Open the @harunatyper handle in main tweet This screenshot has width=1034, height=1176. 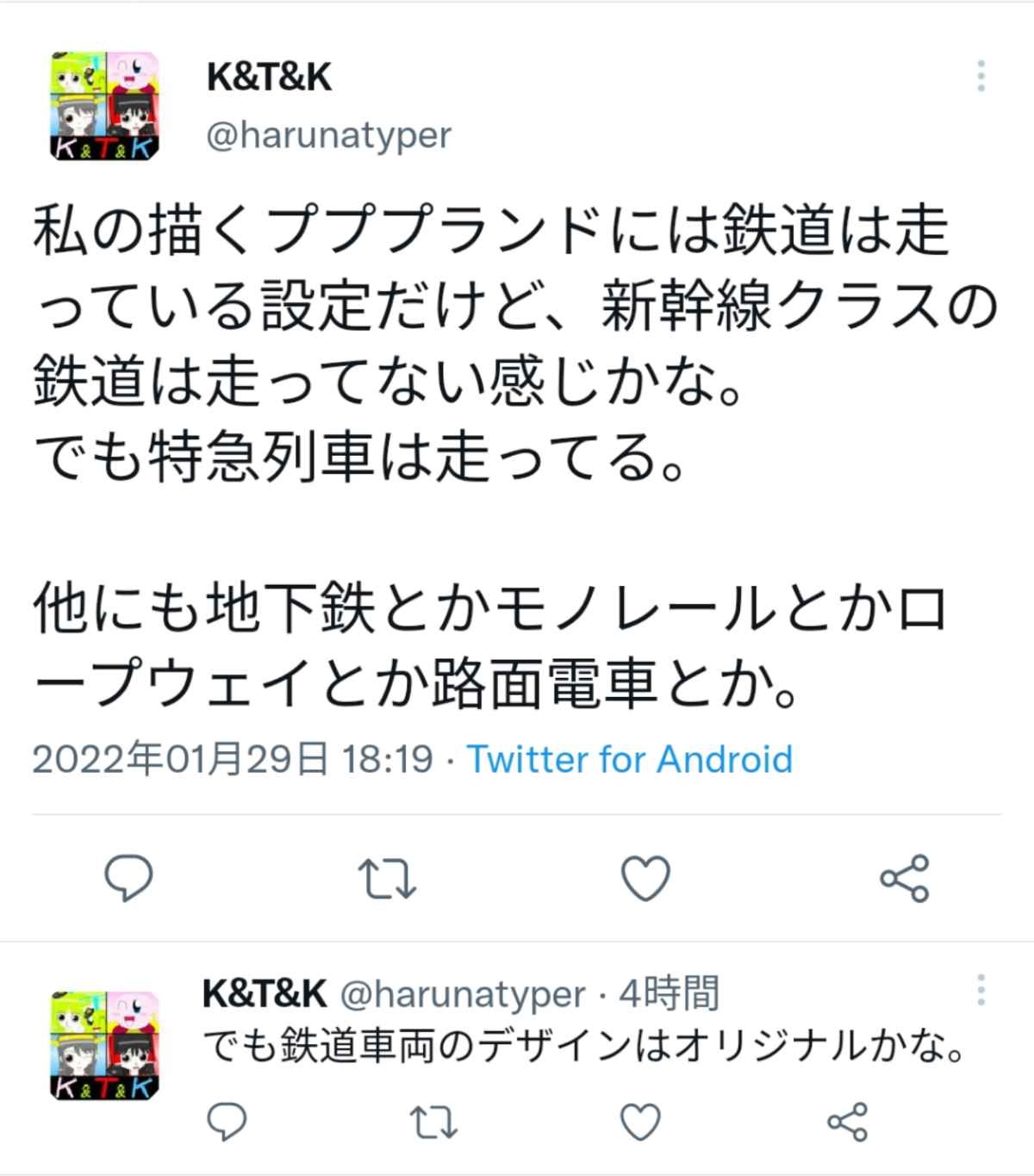(x=328, y=134)
